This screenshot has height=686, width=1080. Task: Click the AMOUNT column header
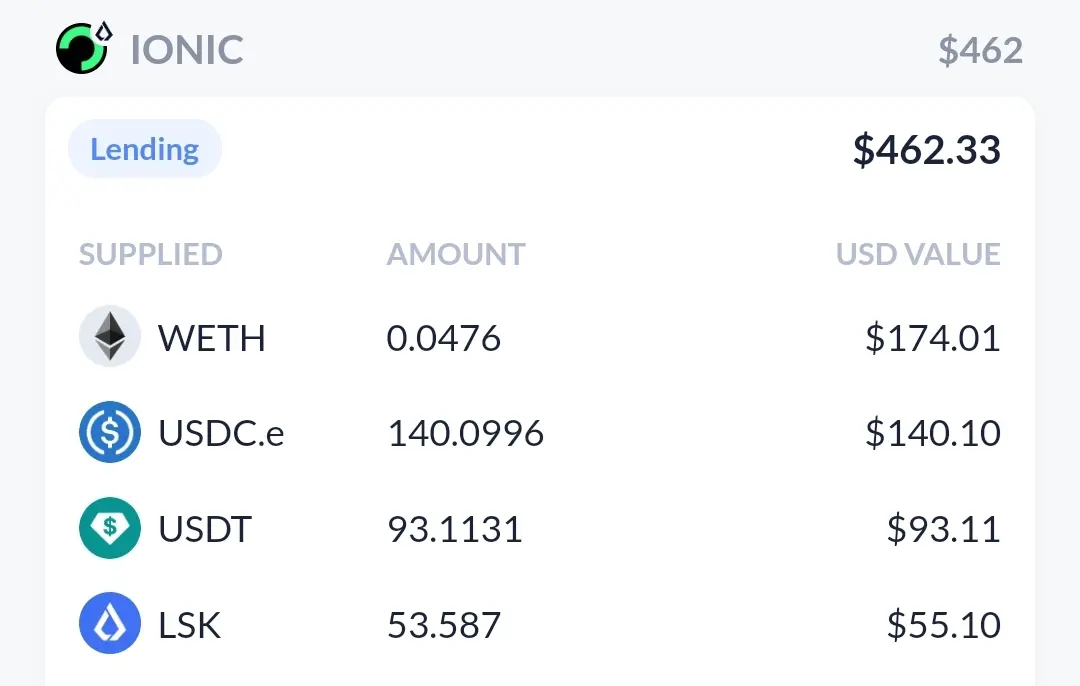(456, 254)
